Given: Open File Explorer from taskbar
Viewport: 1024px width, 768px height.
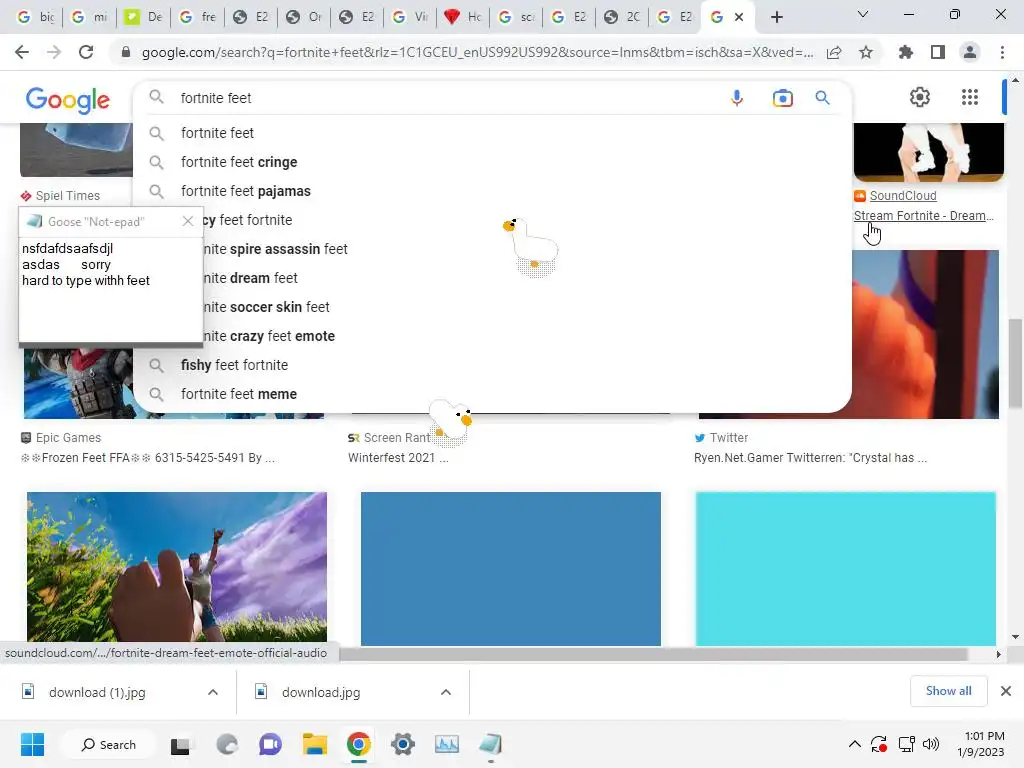Looking at the screenshot, I should click(314, 744).
